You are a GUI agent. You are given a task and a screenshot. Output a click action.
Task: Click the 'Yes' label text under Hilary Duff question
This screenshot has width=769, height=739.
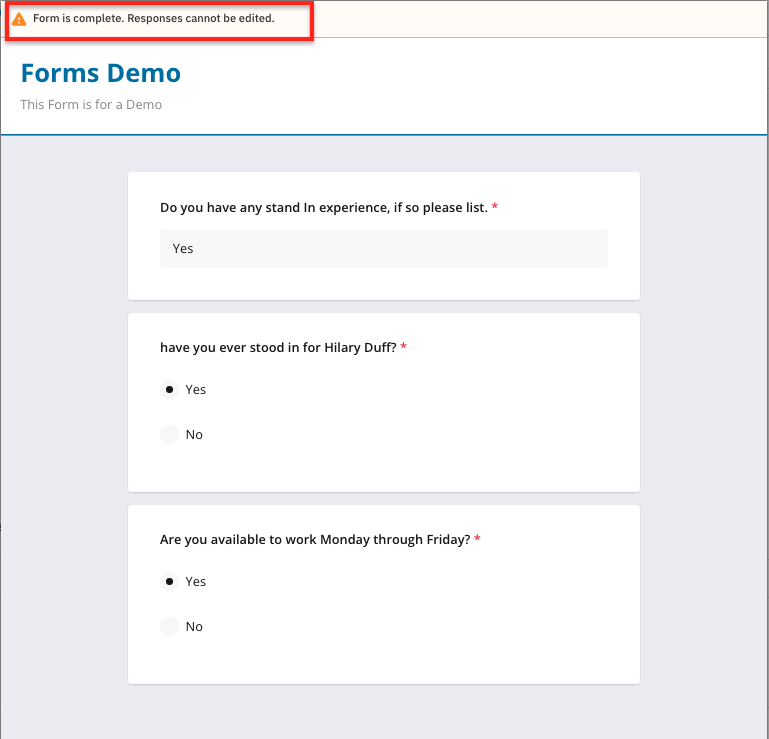coord(196,390)
